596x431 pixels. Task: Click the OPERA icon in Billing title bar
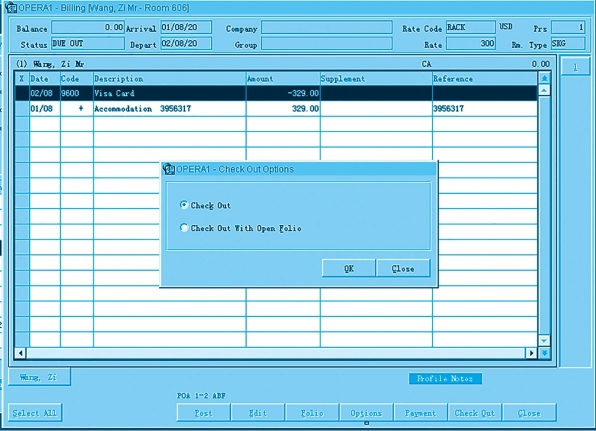coord(11,8)
